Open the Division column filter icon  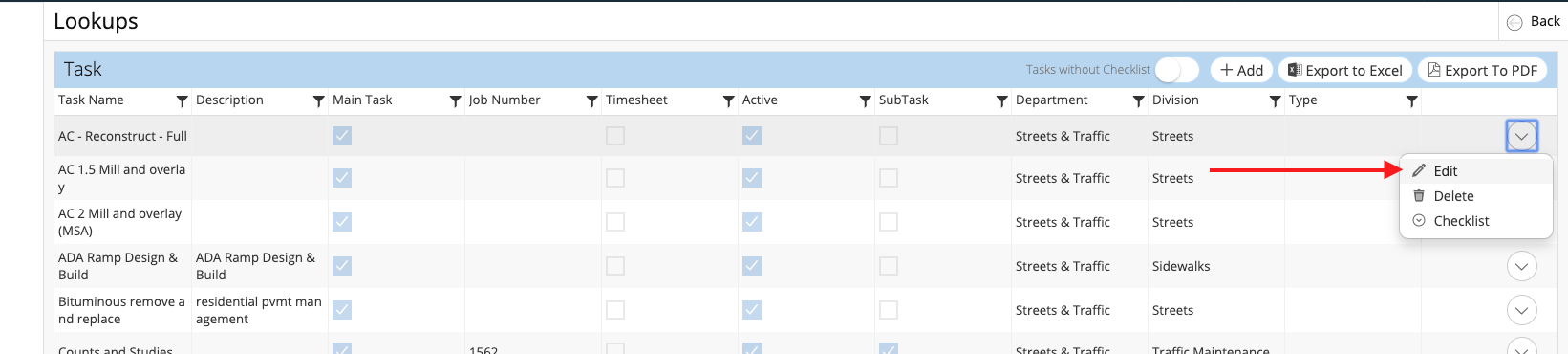tap(1276, 100)
